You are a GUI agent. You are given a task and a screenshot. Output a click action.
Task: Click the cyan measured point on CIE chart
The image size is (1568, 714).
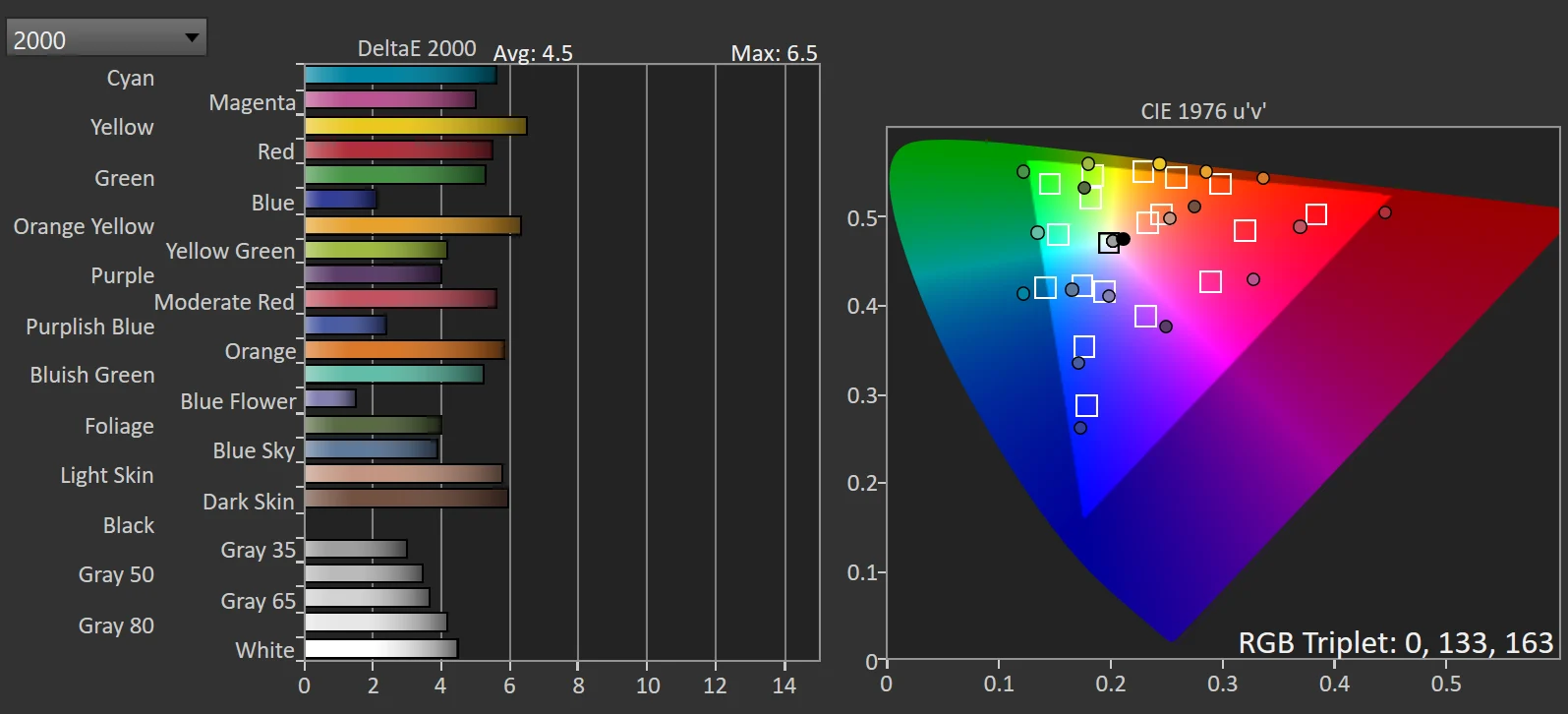pos(1023,293)
